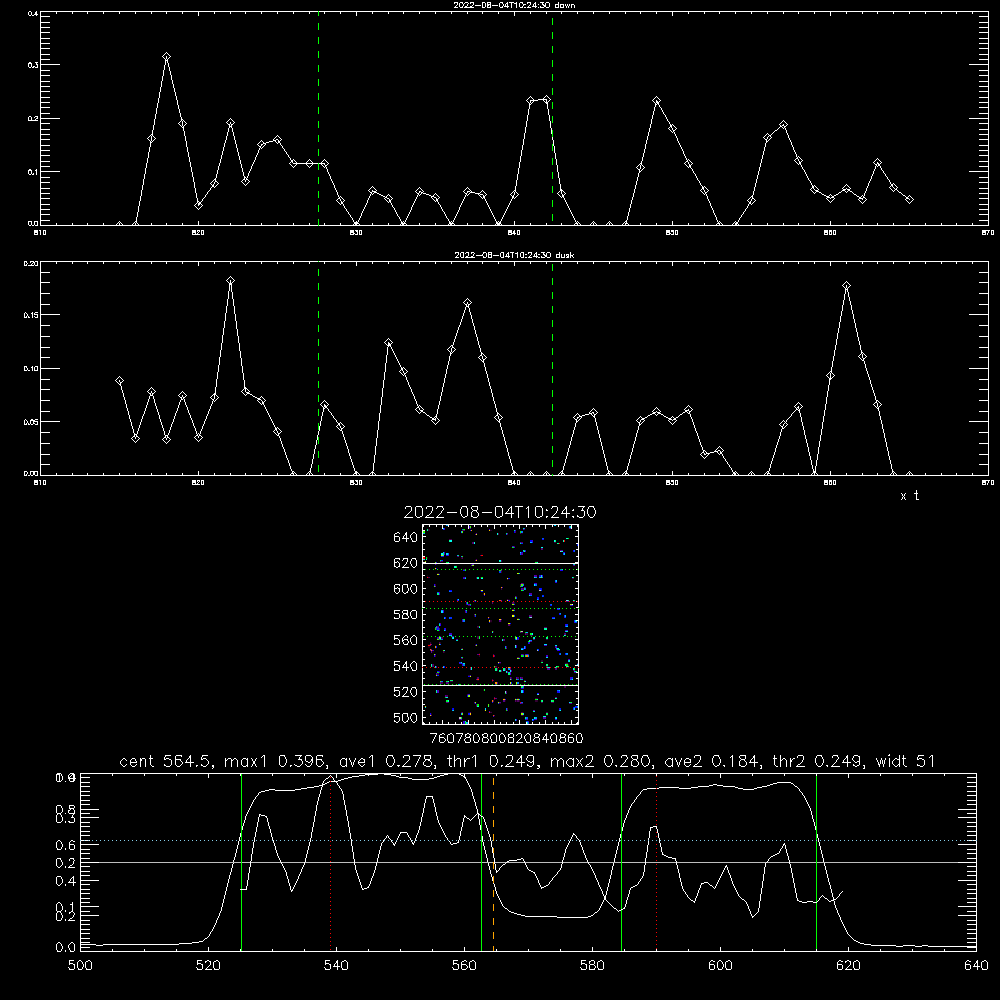
Task: Click the dawn plot x-axis label '820'
Action: coord(198,233)
